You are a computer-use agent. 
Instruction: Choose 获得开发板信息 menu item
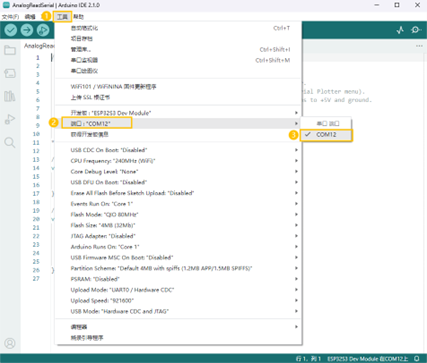178,135
